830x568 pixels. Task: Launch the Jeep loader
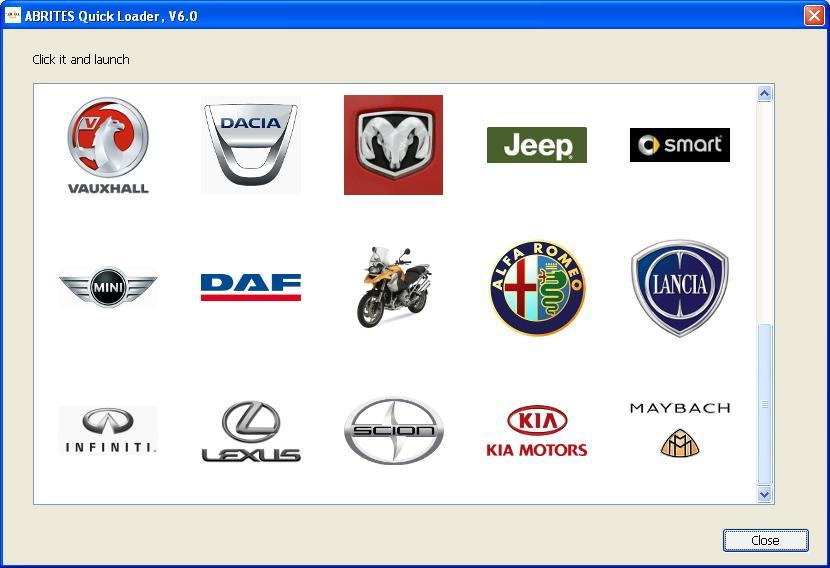(537, 145)
